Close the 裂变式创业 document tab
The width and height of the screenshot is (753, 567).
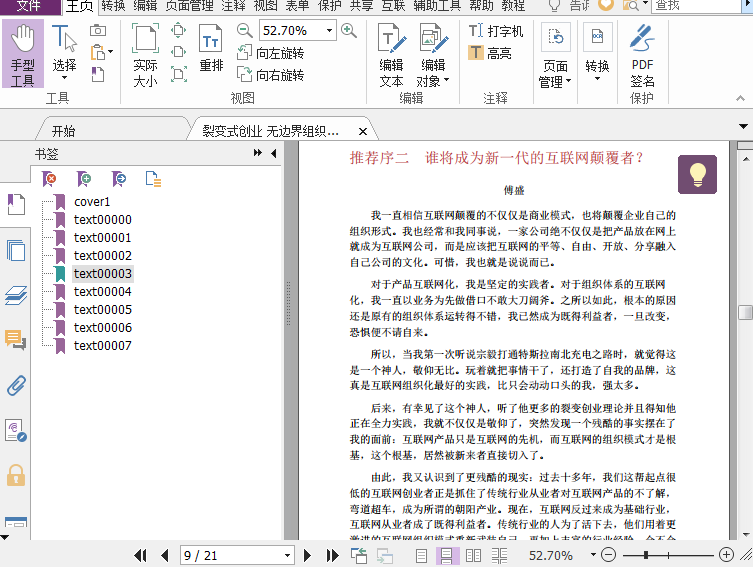(x=363, y=131)
